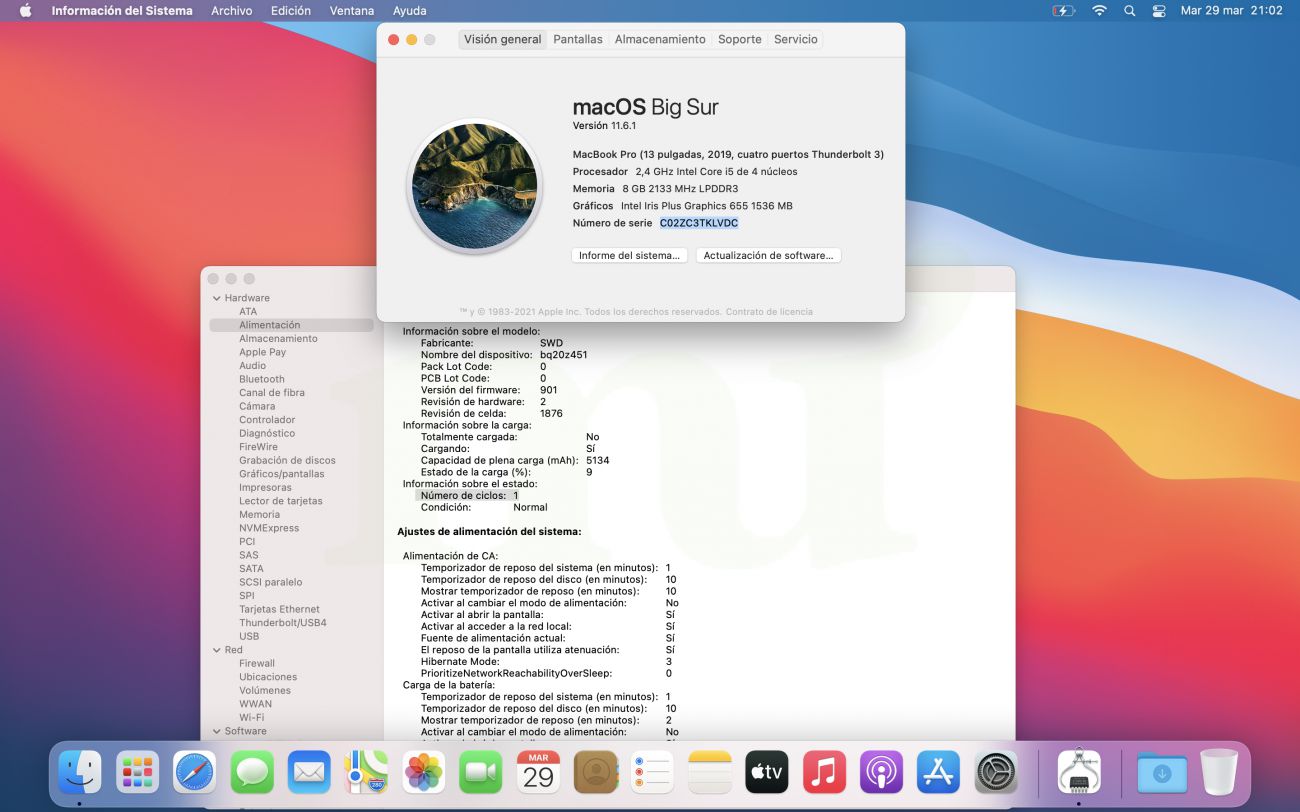The width and height of the screenshot is (1300, 812).
Task: Open Photos app in dock
Action: 424,772
